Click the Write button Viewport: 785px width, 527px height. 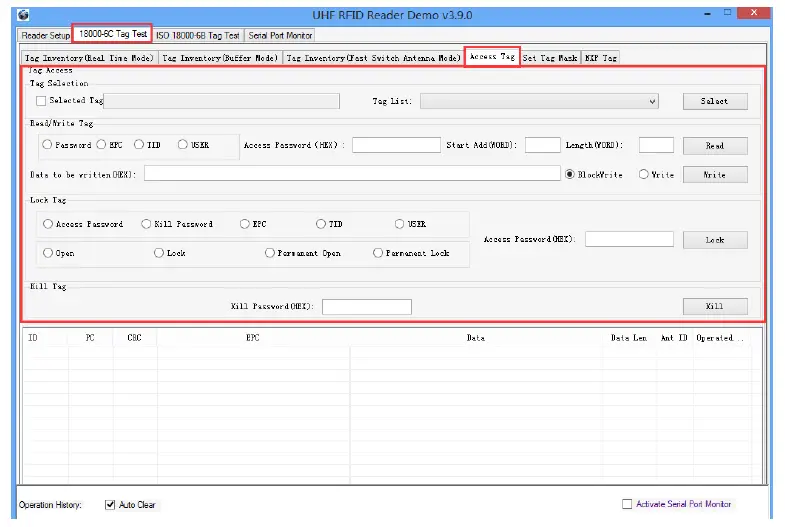pos(715,175)
